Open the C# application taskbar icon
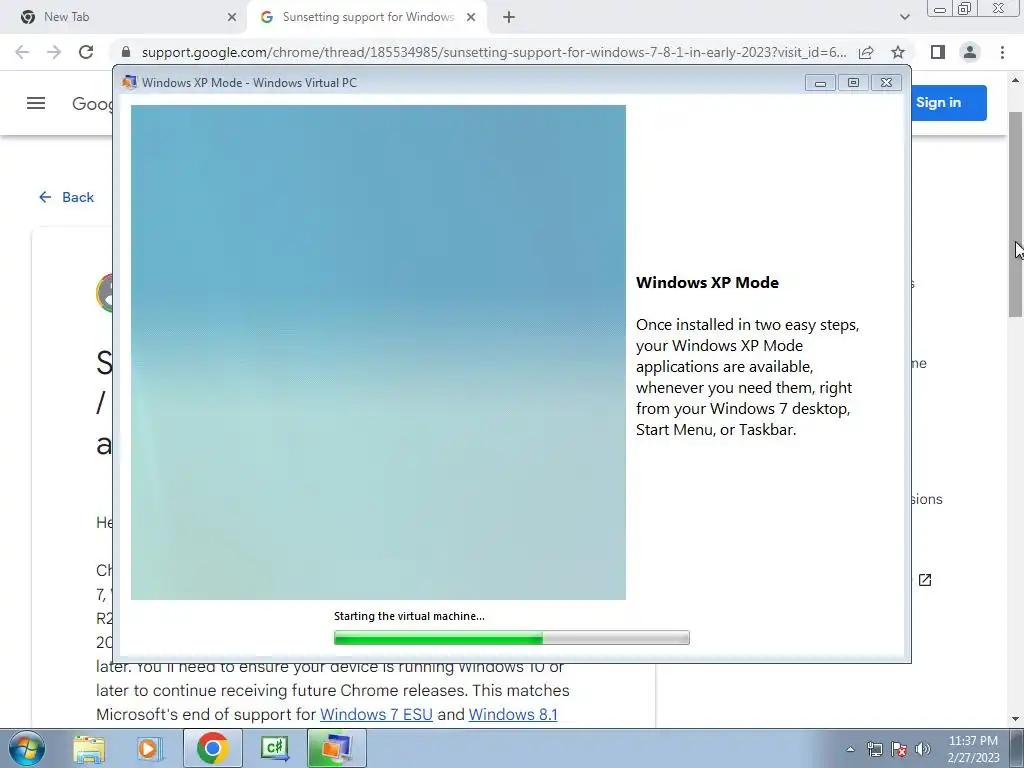Viewport: 1024px width, 768px height. click(x=274, y=748)
